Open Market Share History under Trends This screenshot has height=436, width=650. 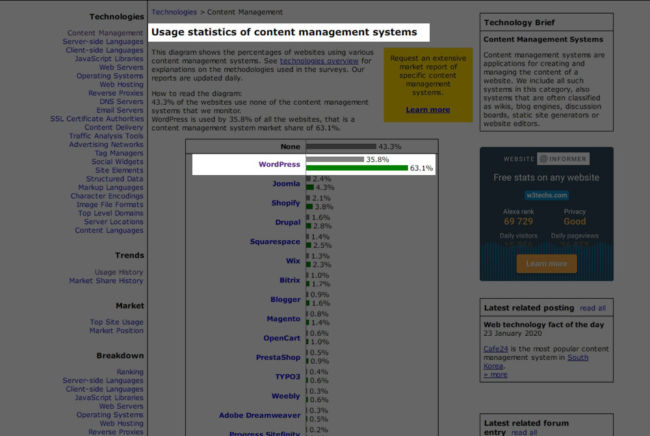point(106,281)
